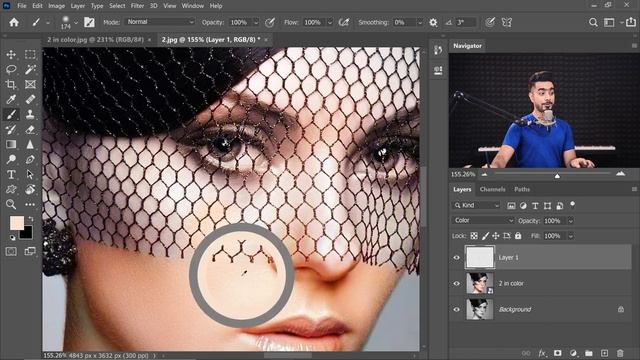The height and width of the screenshot is (360, 640).
Task: Add layer style fx button
Action: [x=542, y=353]
